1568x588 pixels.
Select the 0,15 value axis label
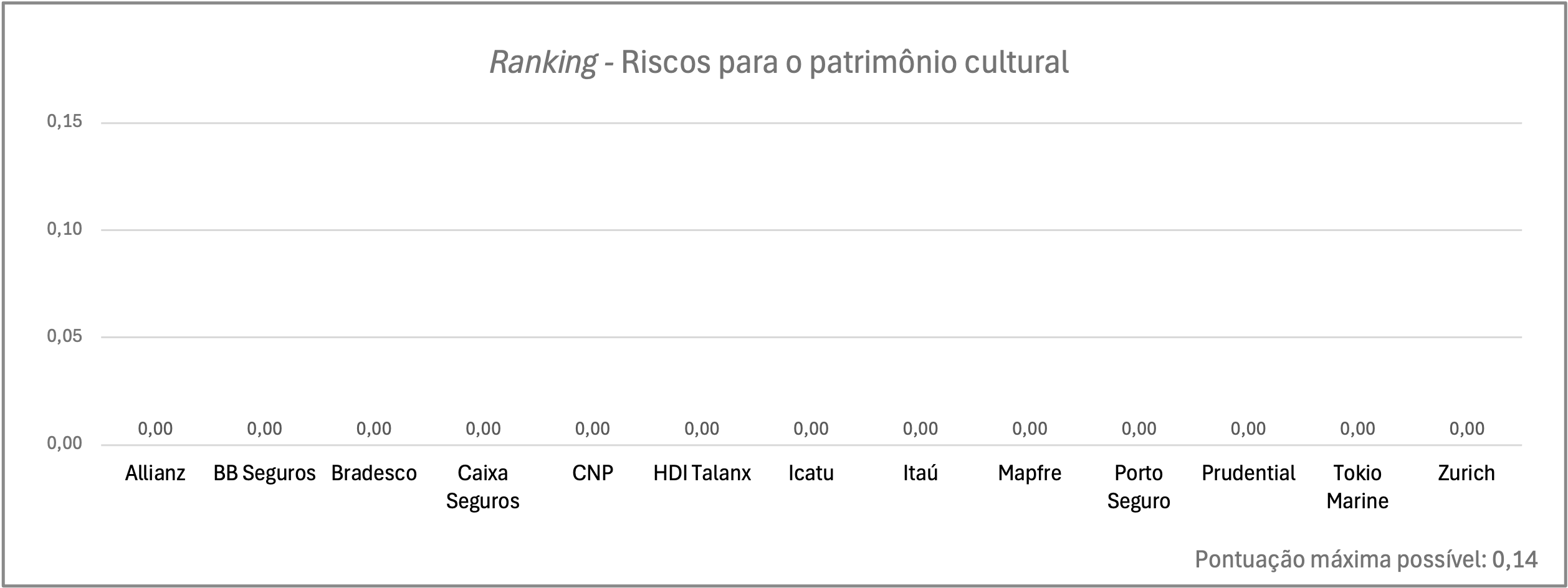point(65,121)
